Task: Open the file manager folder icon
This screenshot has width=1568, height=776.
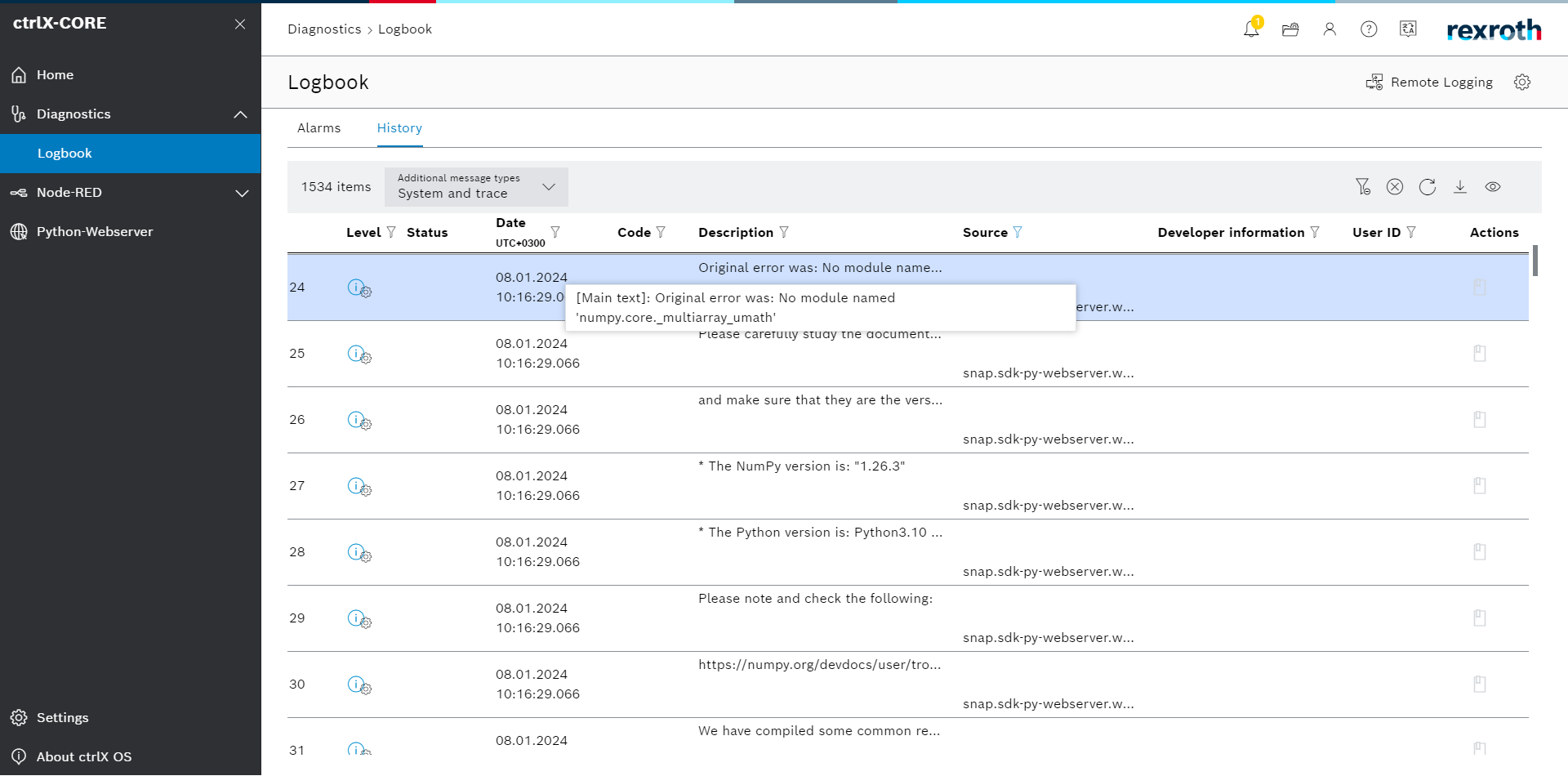Action: pyautogui.click(x=1290, y=29)
